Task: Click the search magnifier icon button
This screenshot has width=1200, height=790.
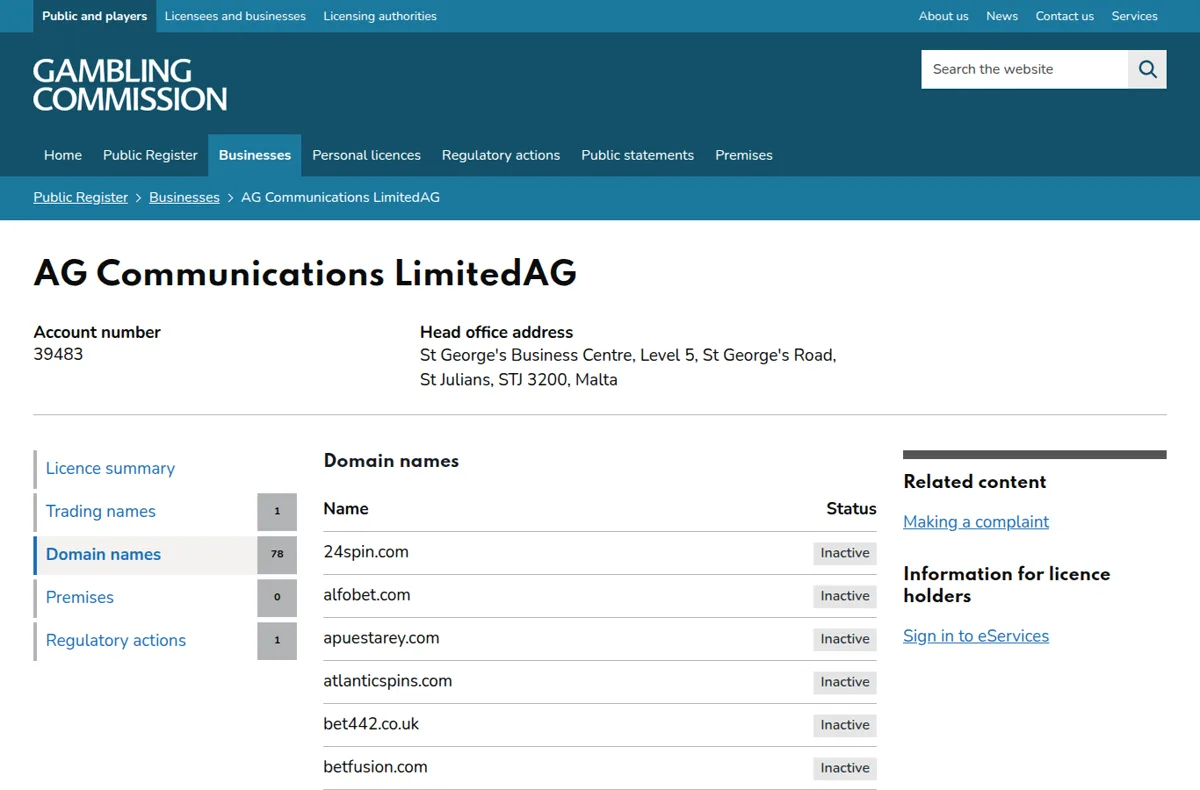Action: click(x=1147, y=69)
